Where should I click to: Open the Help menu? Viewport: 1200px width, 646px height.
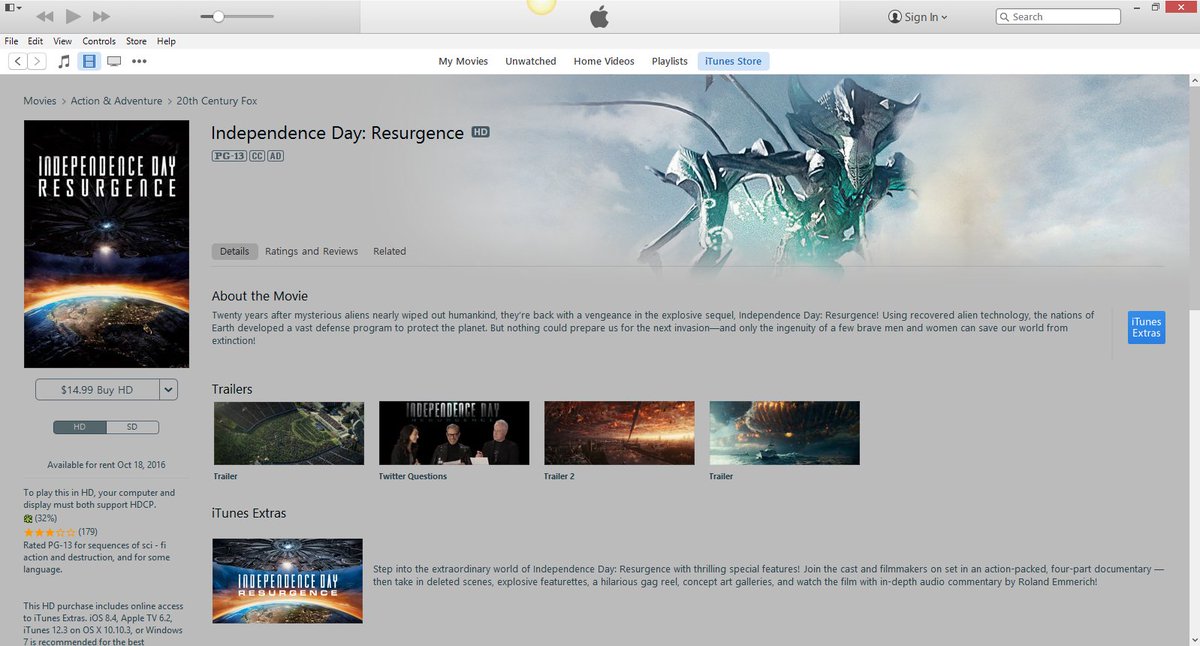click(x=166, y=41)
